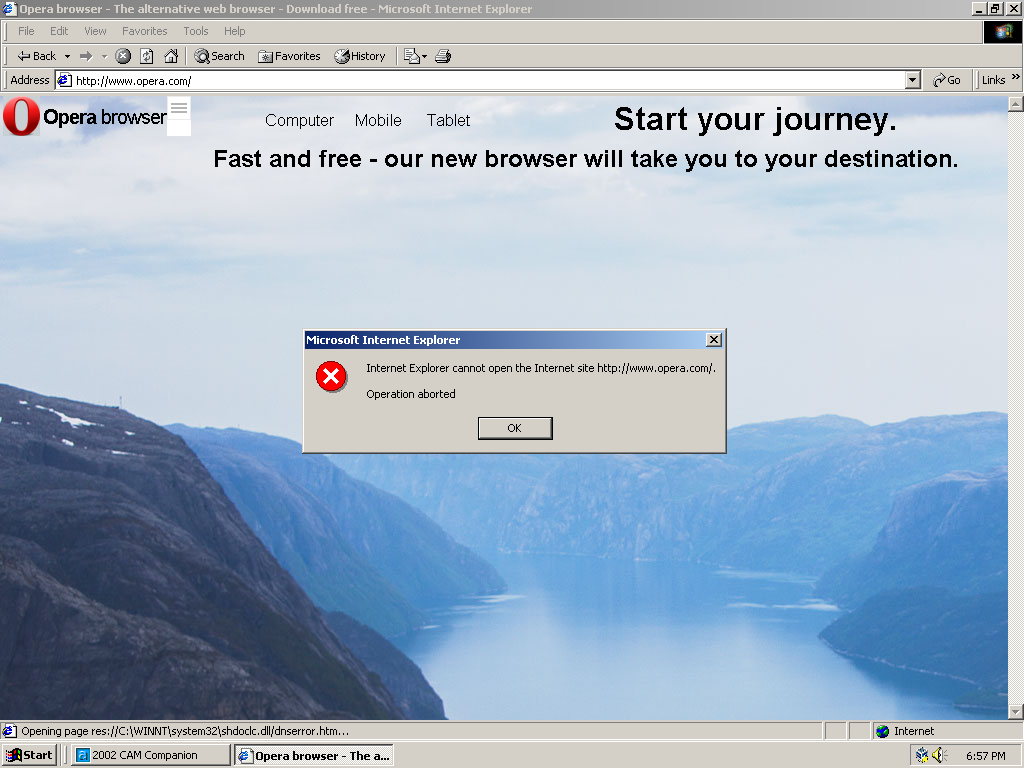Image resolution: width=1024 pixels, height=768 pixels.
Task: Open the History pane from toolbar
Action: [x=360, y=56]
